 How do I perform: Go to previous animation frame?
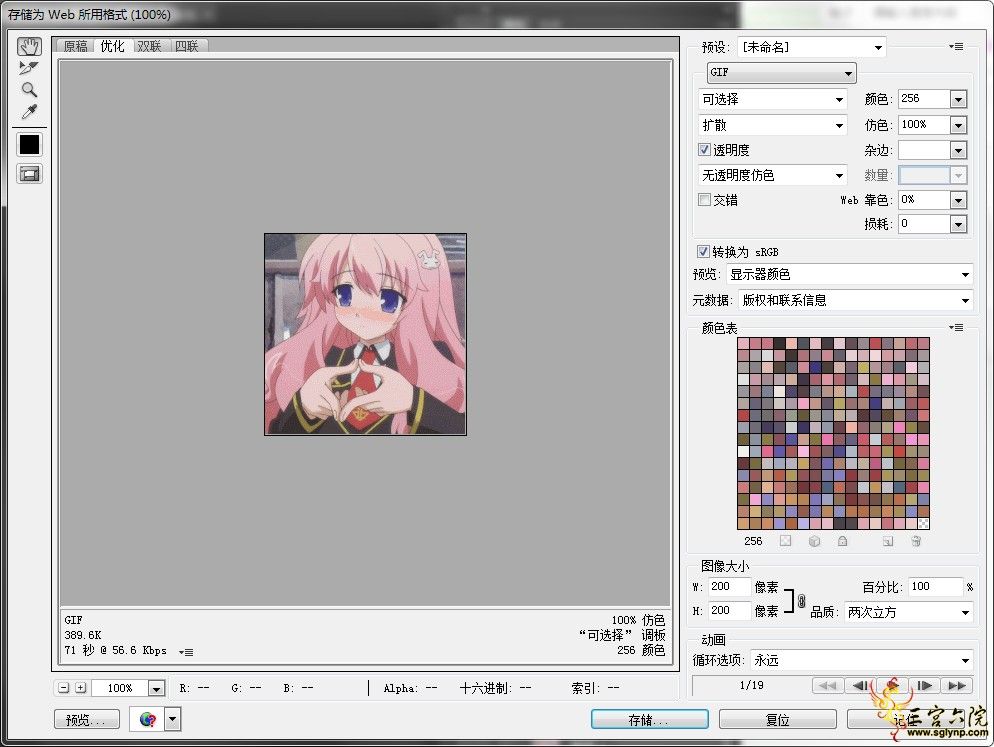(x=859, y=685)
